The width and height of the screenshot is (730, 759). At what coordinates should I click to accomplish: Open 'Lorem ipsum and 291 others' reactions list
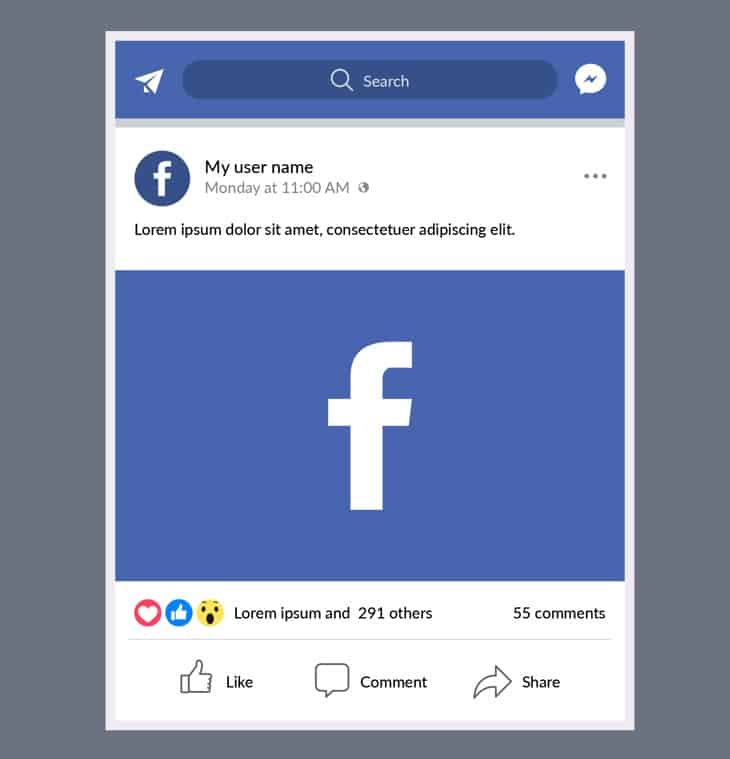coord(333,613)
